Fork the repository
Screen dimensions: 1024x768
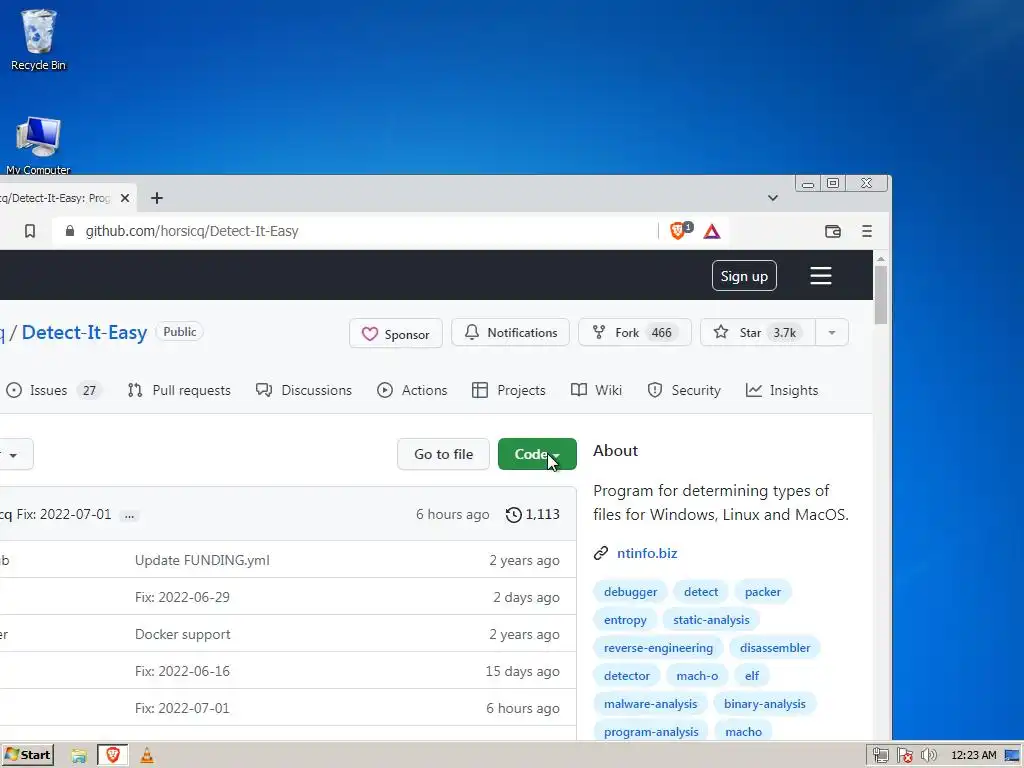pos(635,332)
